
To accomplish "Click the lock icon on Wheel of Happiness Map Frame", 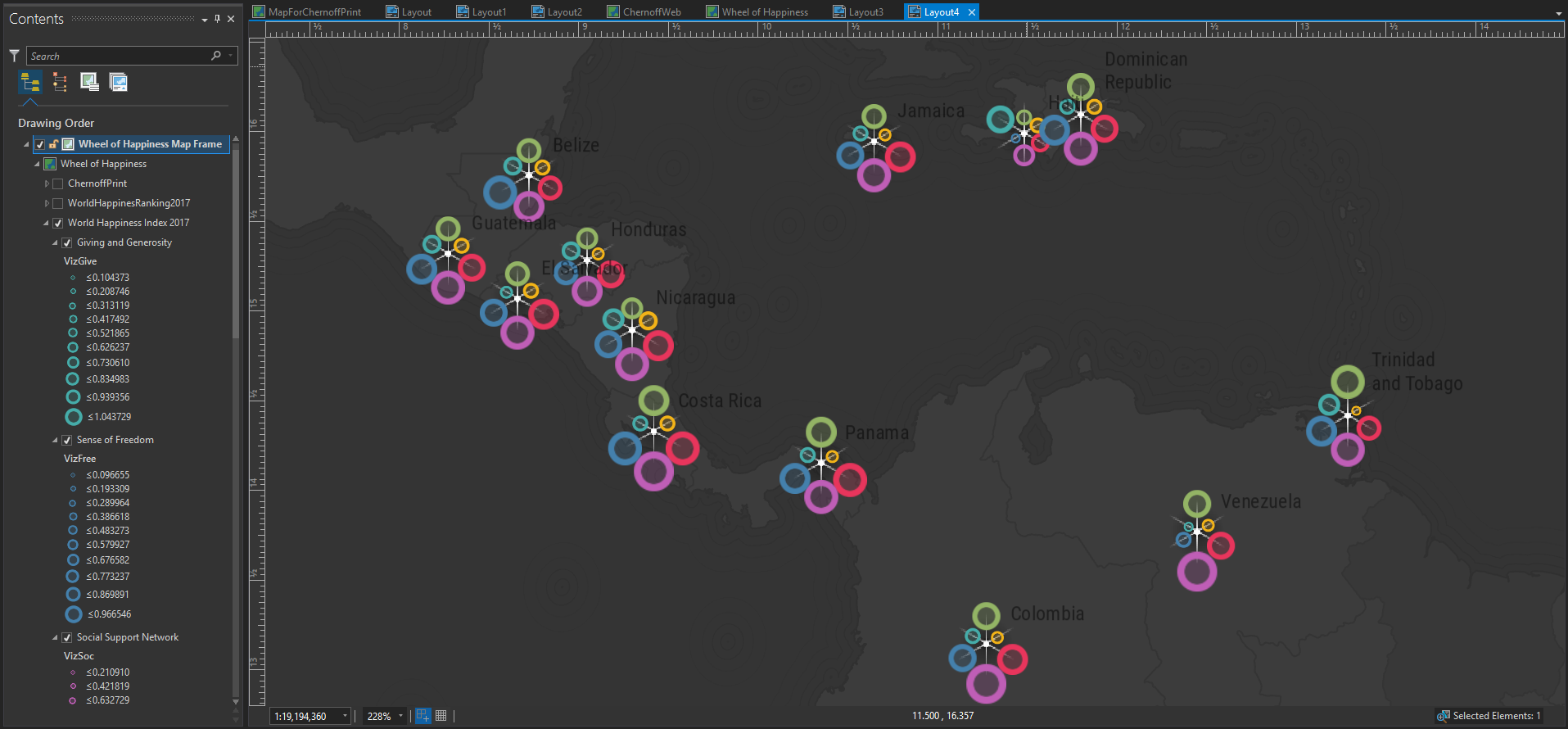I will 54,144.
